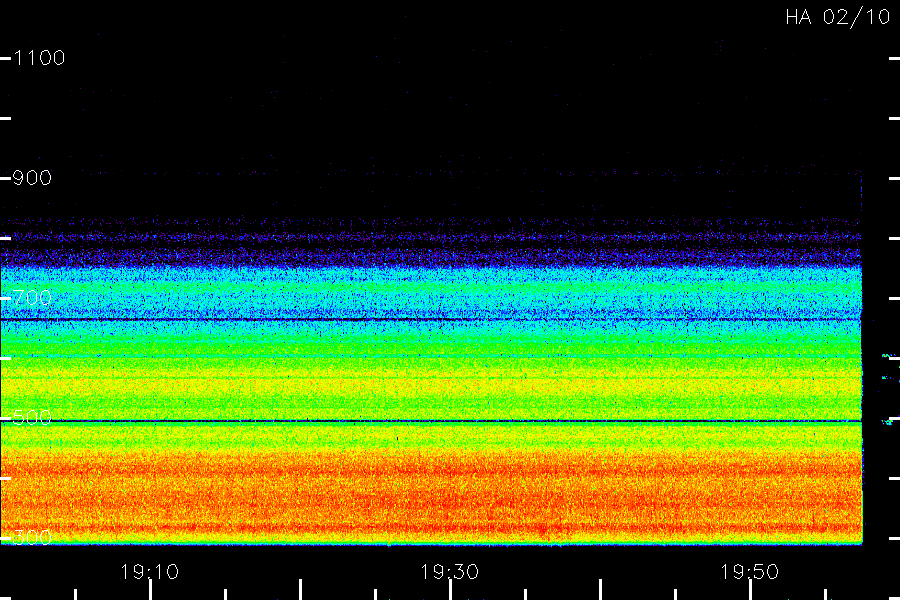Click the 19:30 time axis label
This screenshot has width=900, height=600.
point(449,572)
